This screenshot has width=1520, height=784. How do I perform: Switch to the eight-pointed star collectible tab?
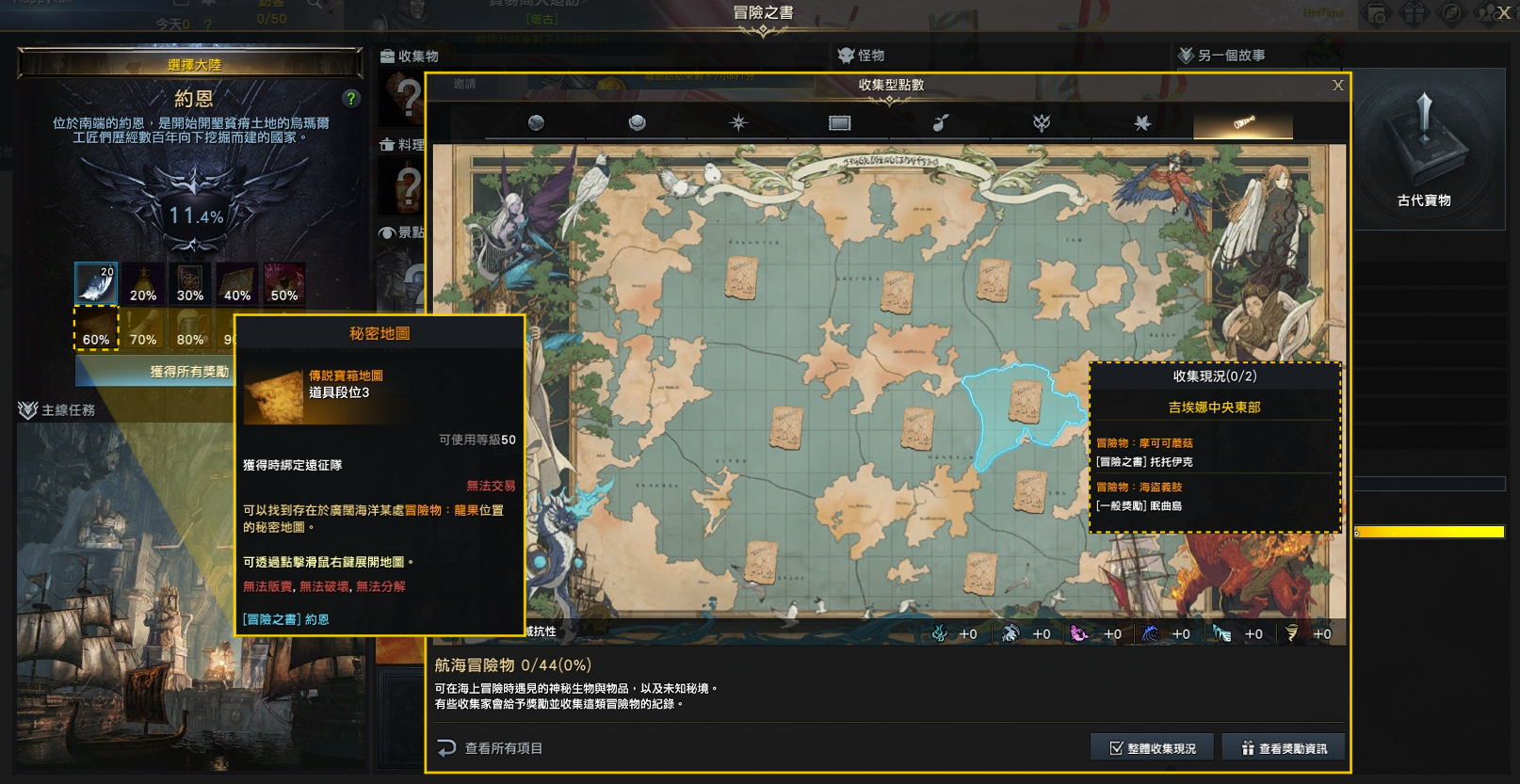pyautogui.click(x=738, y=123)
